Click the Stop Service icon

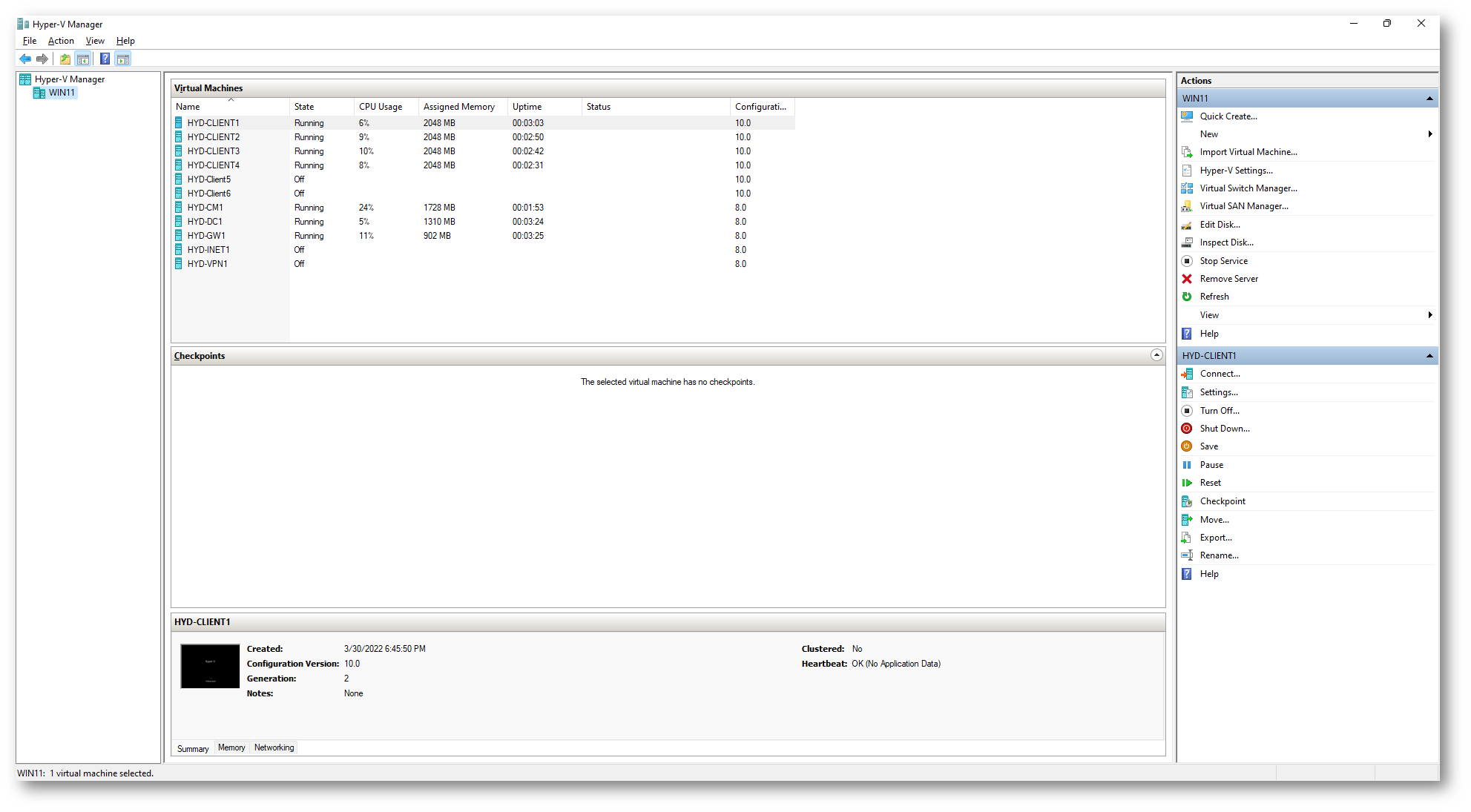(1187, 261)
